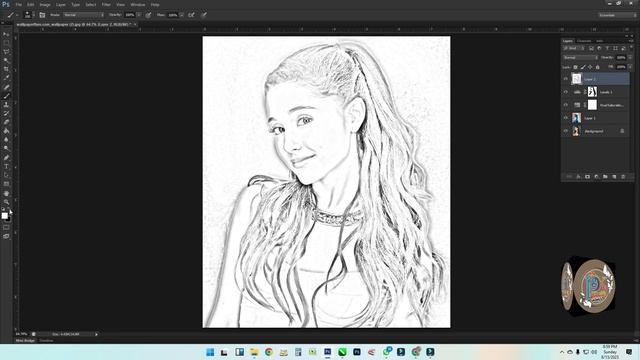Select the Brush tool in the toolbox
640x360 pixels.
(6, 96)
